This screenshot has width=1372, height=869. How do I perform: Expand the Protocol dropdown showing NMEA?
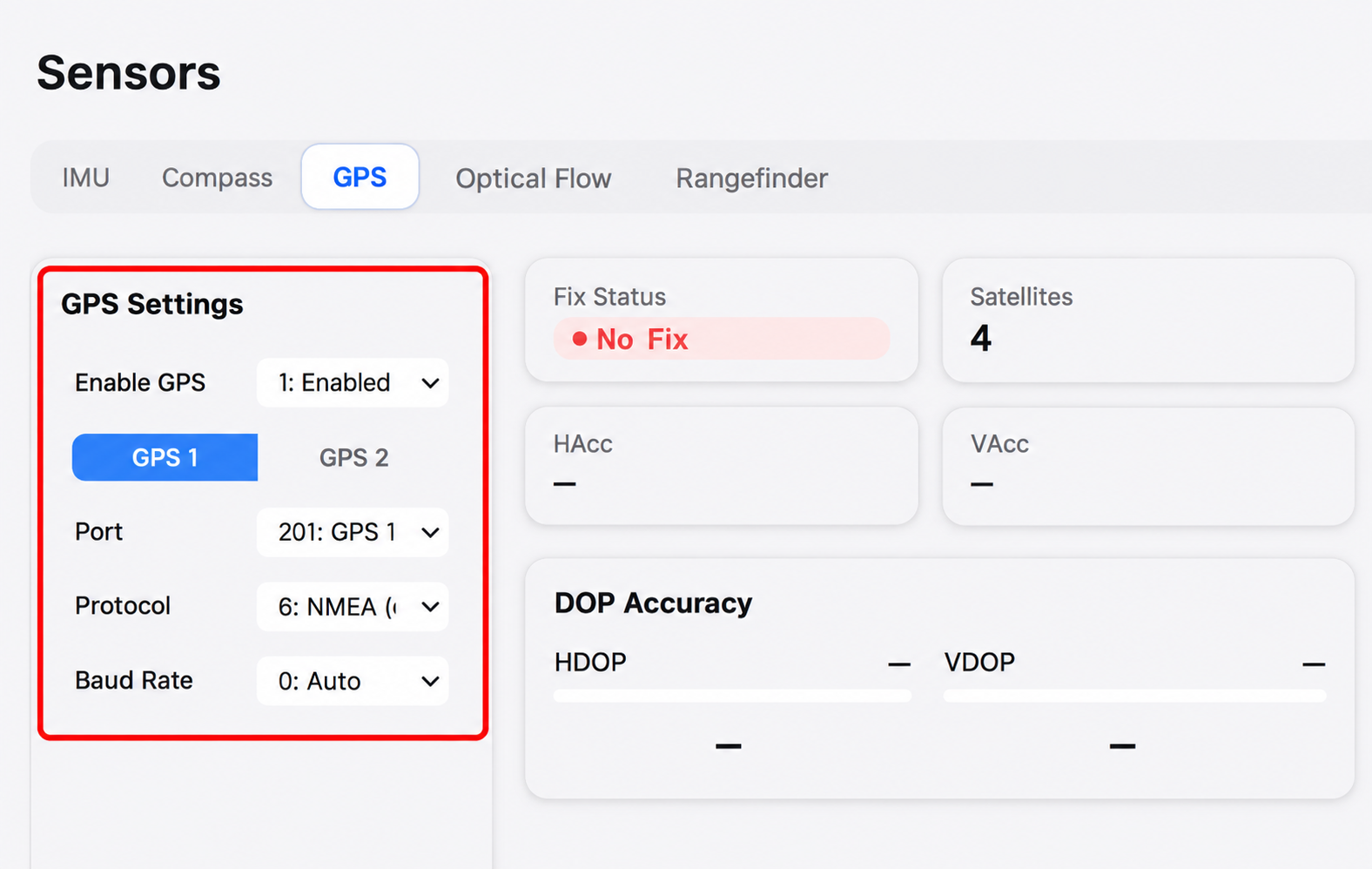click(353, 607)
